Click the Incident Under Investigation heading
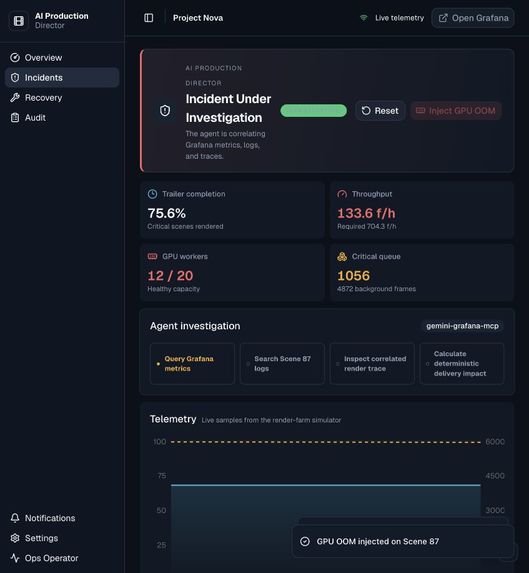This screenshot has width=529, height=573. [x=228, y=108]
